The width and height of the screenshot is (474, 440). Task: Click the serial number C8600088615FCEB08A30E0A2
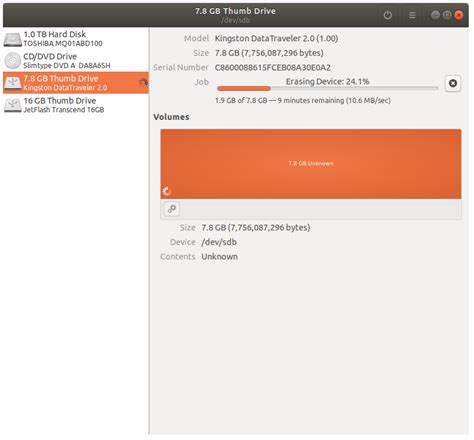273,68
